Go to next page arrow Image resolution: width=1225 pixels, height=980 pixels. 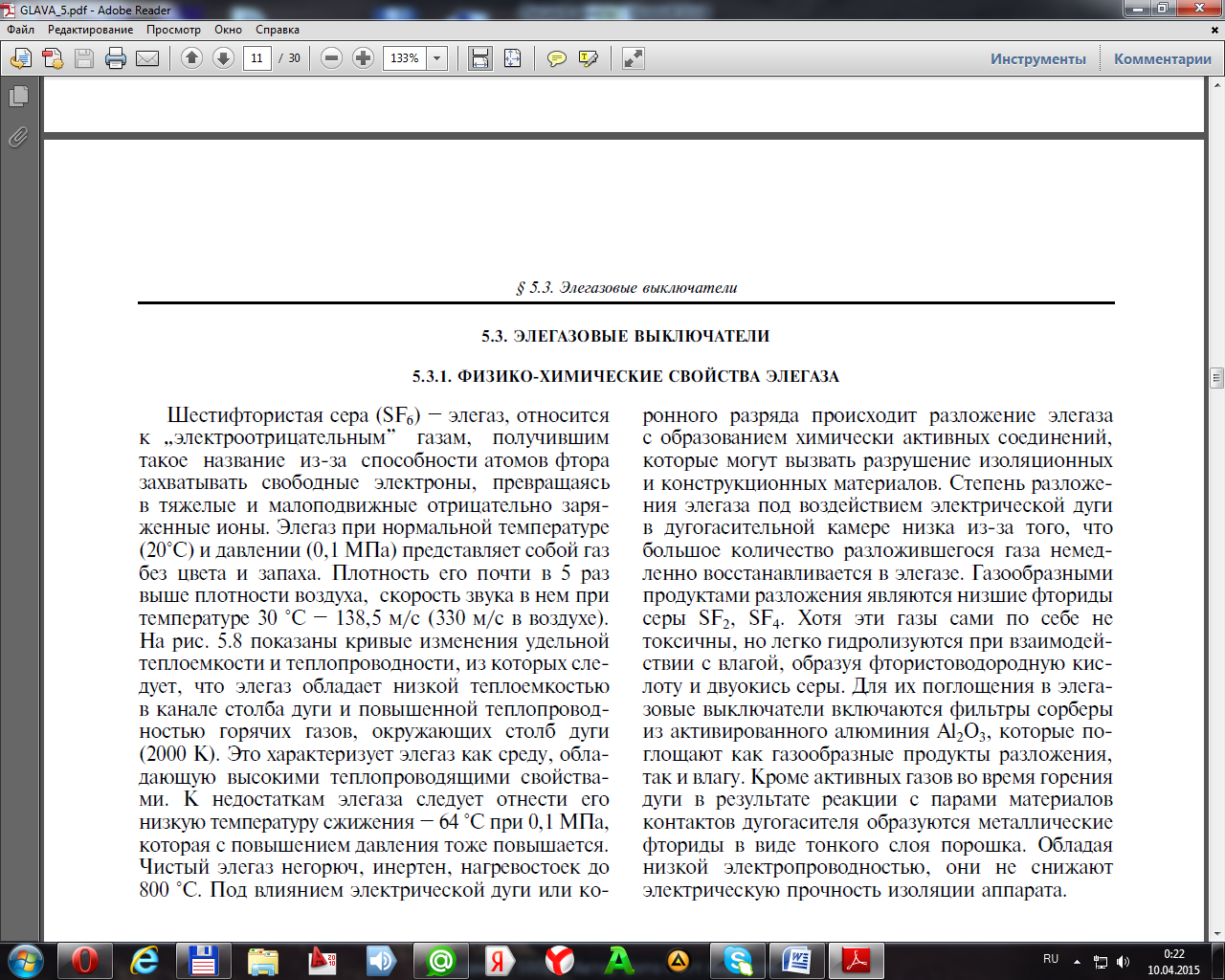click(223, 58)
